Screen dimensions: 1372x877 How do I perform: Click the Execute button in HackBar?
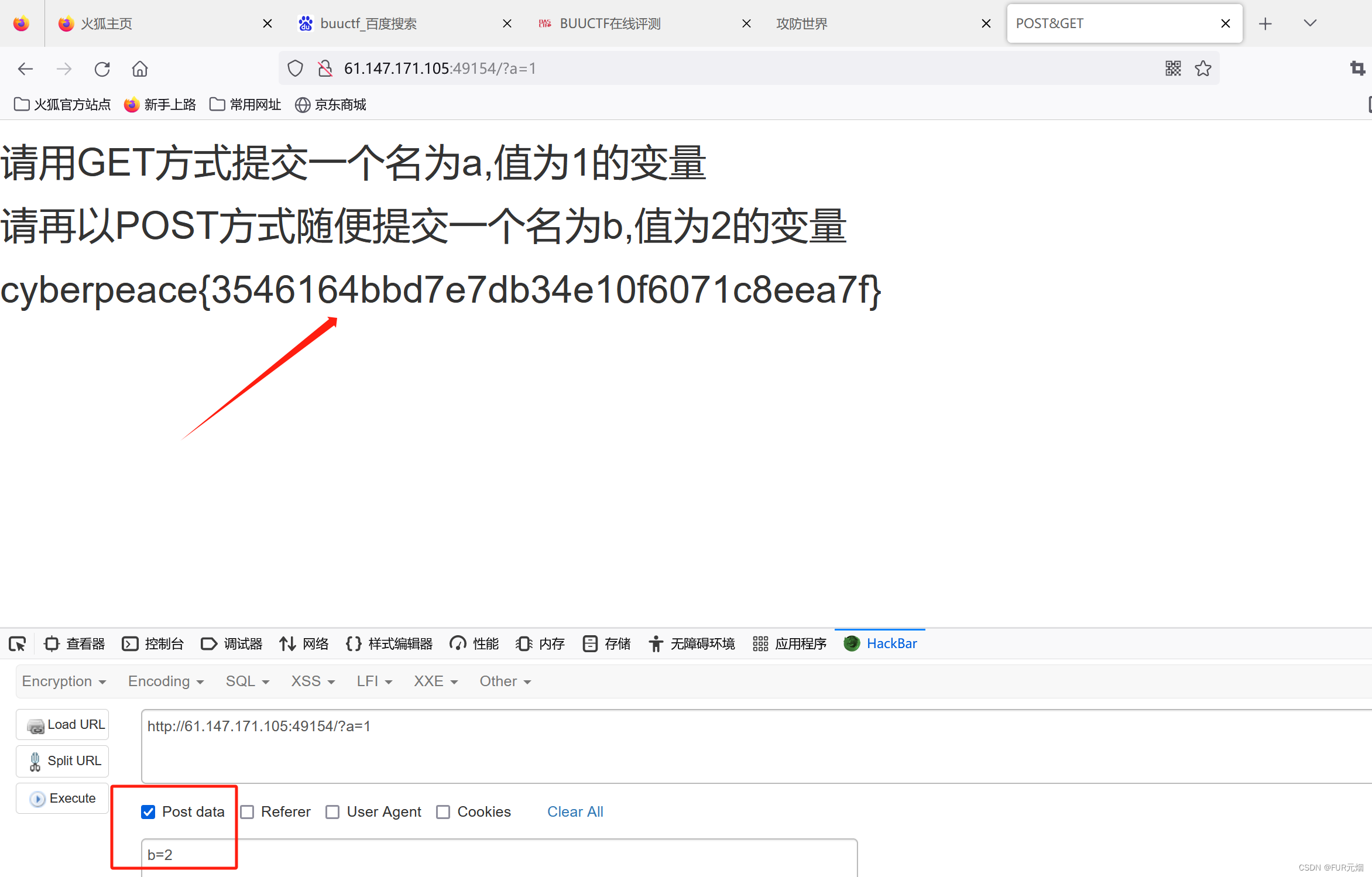coord(62,798)
